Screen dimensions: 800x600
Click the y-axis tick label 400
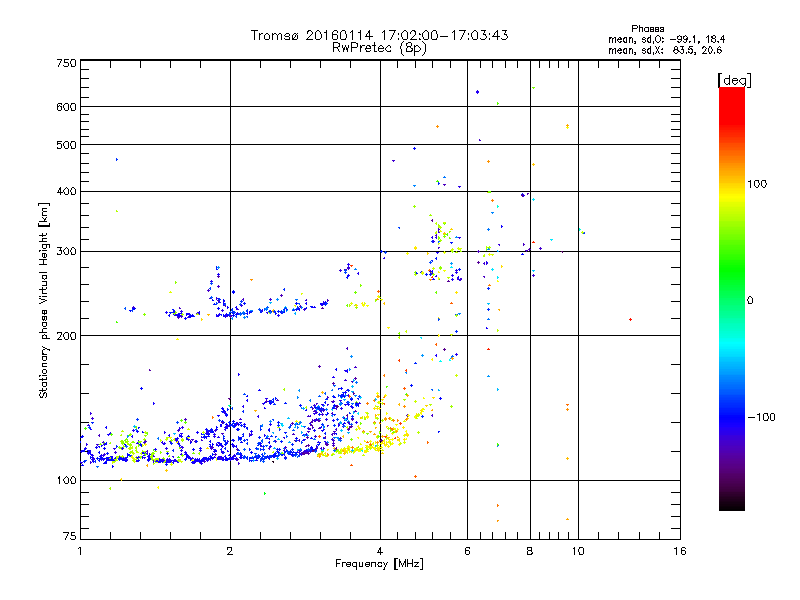(66, 192)
